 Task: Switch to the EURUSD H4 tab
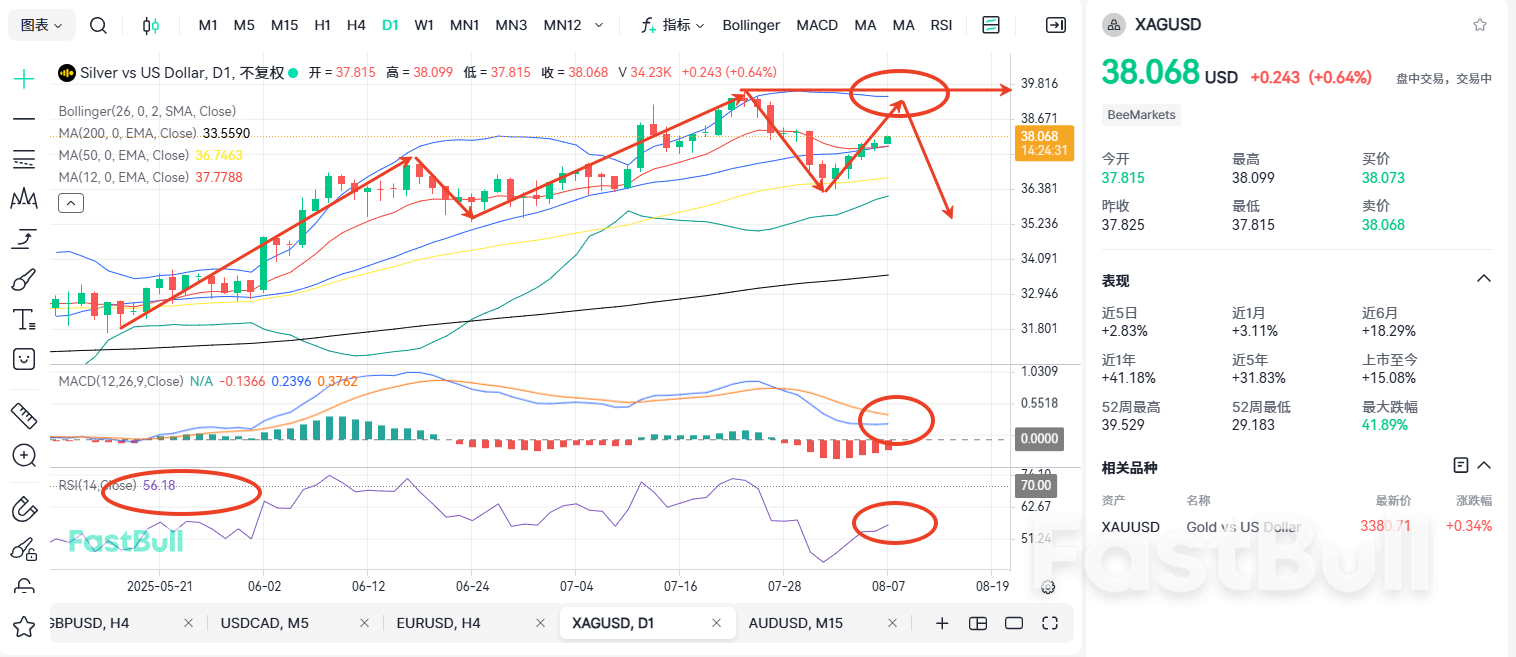click(x=440, y=623)
